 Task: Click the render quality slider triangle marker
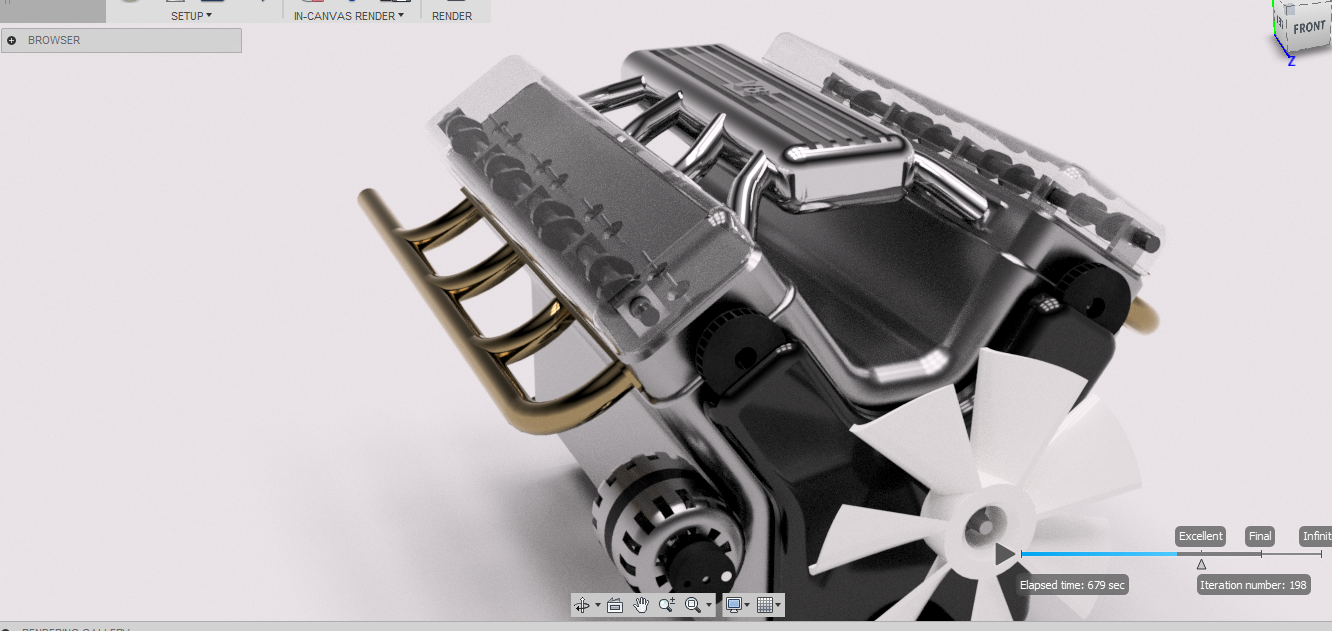1201,565
